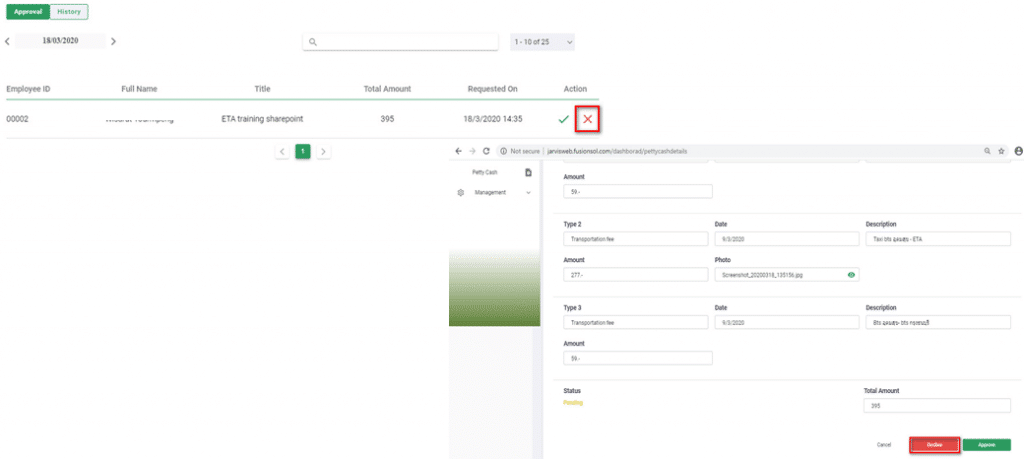Expand the Management sidebar menu chevron
Image resolution: width=1024 pixels, height=459 pixels.
pyautogui.click(x=528, y=192)
